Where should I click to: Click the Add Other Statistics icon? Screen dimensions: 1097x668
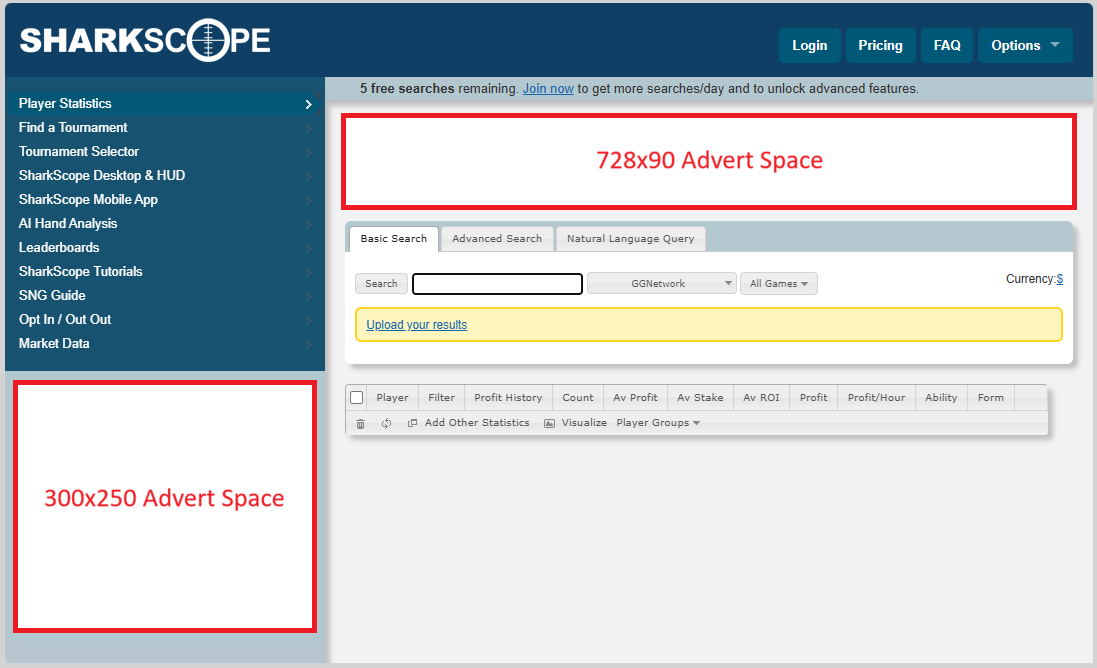point(413,423)
